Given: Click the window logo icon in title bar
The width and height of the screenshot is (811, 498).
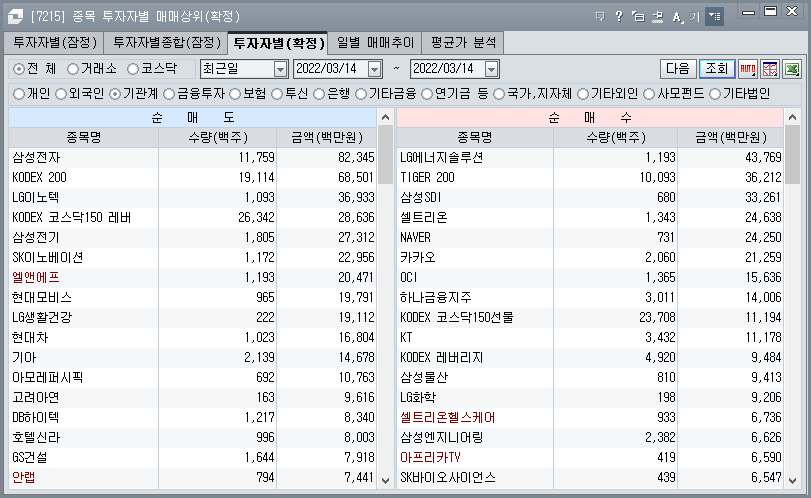Looking at the screenshot, I should pos(15,17).
